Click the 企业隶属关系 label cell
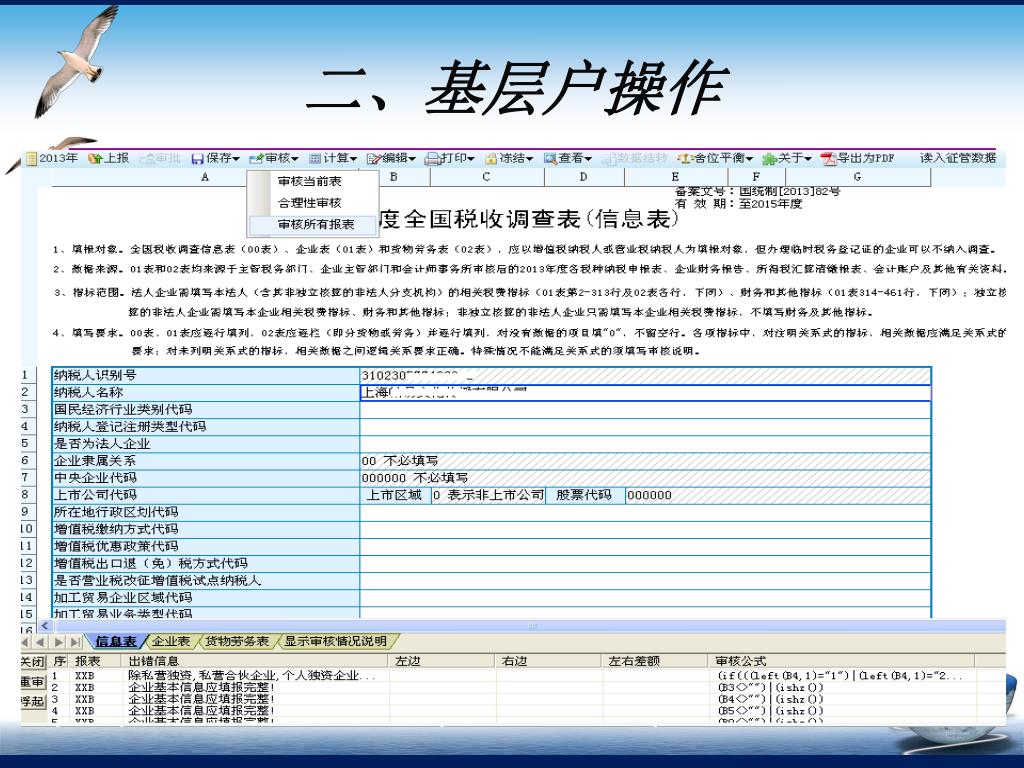The height and width of the screenshot is (768, 1024). point(206,461)
